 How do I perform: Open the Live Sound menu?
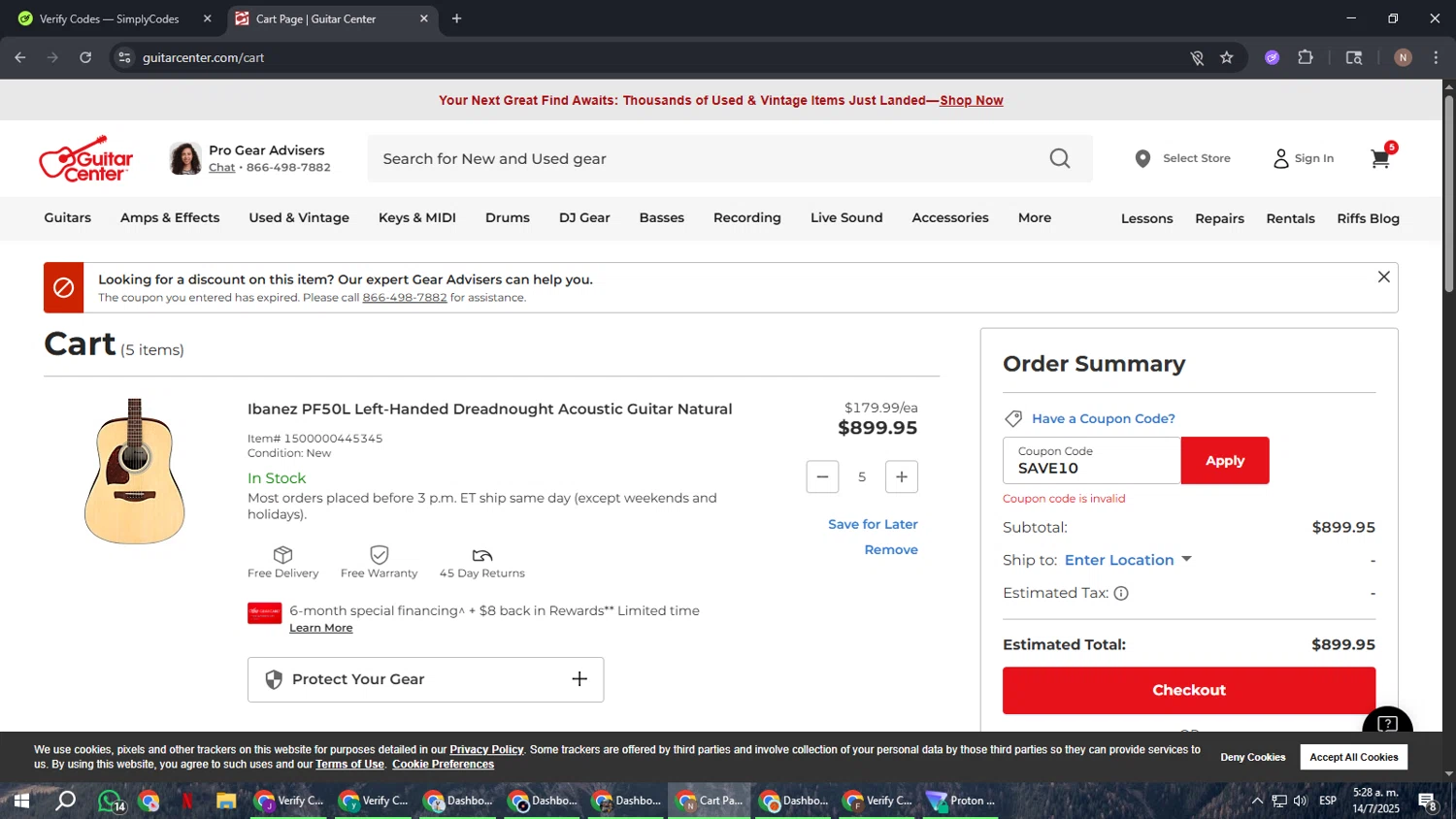[x=846, y=217]
